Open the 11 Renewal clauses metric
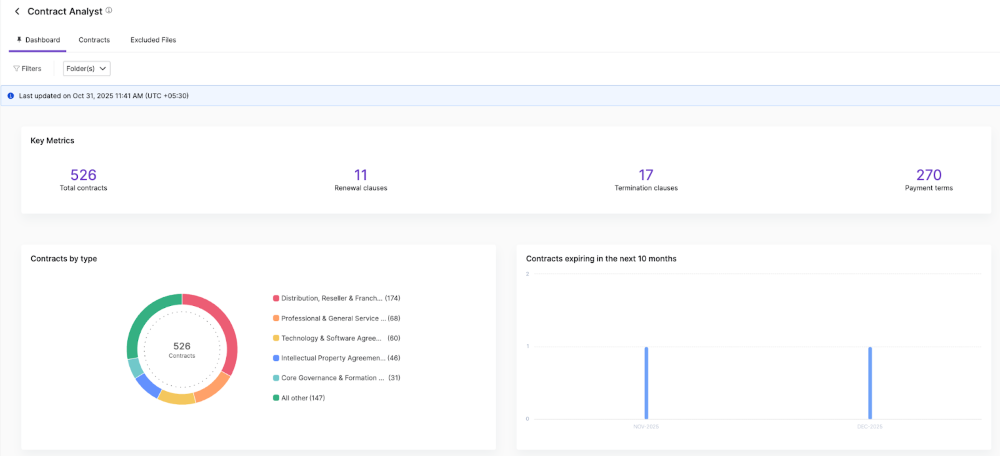1000x456 pixels. point(361,175)
